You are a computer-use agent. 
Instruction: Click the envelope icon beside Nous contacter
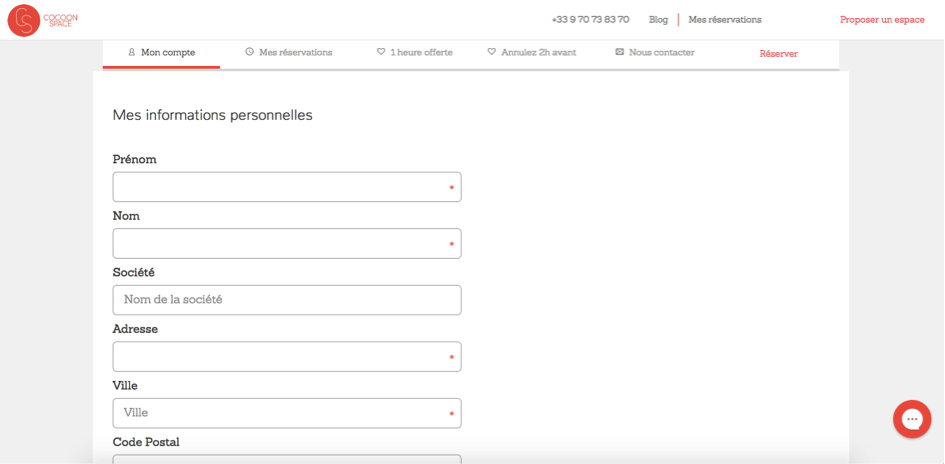coord(619,52)
